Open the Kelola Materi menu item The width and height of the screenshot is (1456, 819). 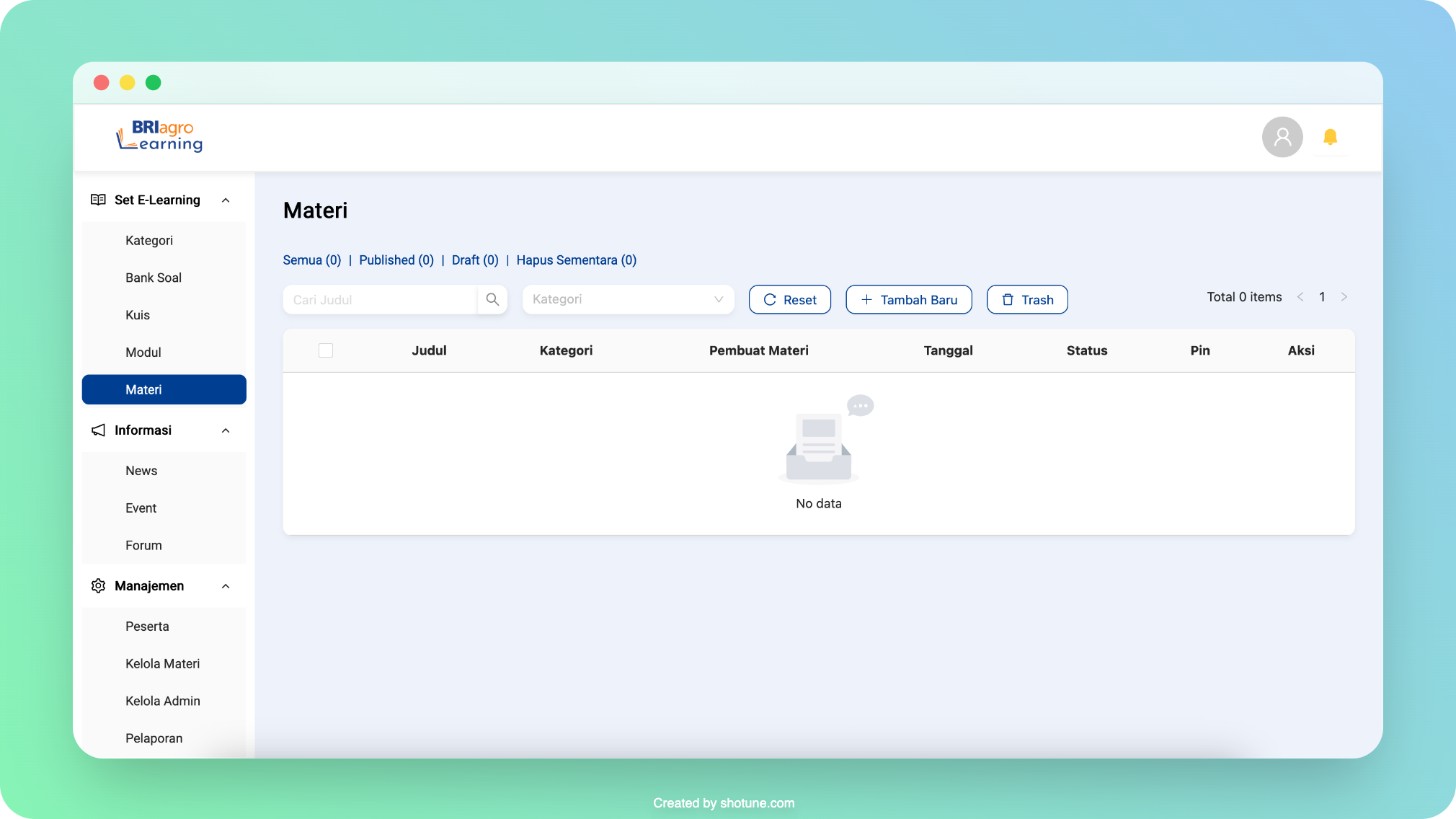tap(162, 663)
